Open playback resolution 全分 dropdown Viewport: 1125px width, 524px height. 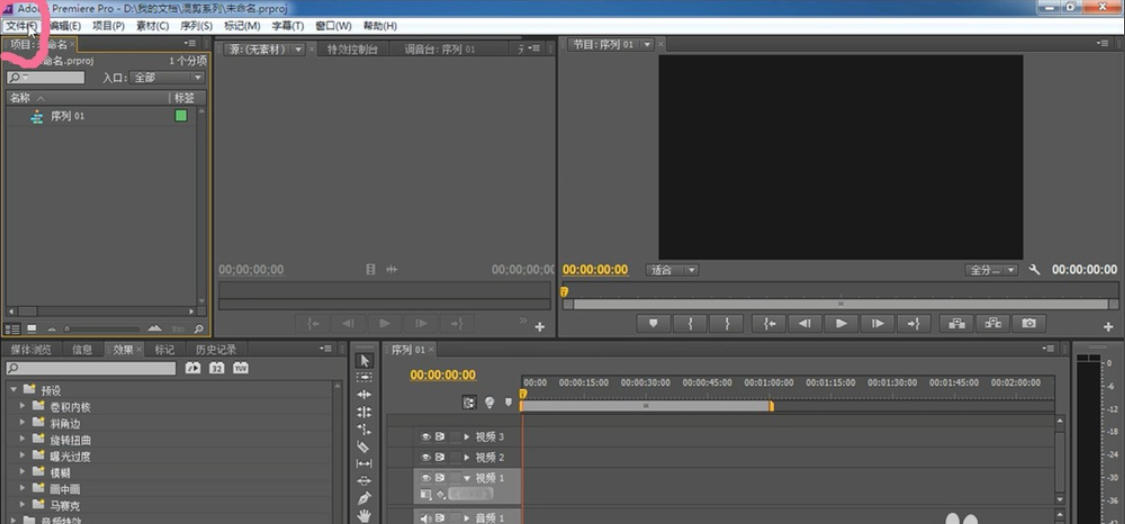992,270
